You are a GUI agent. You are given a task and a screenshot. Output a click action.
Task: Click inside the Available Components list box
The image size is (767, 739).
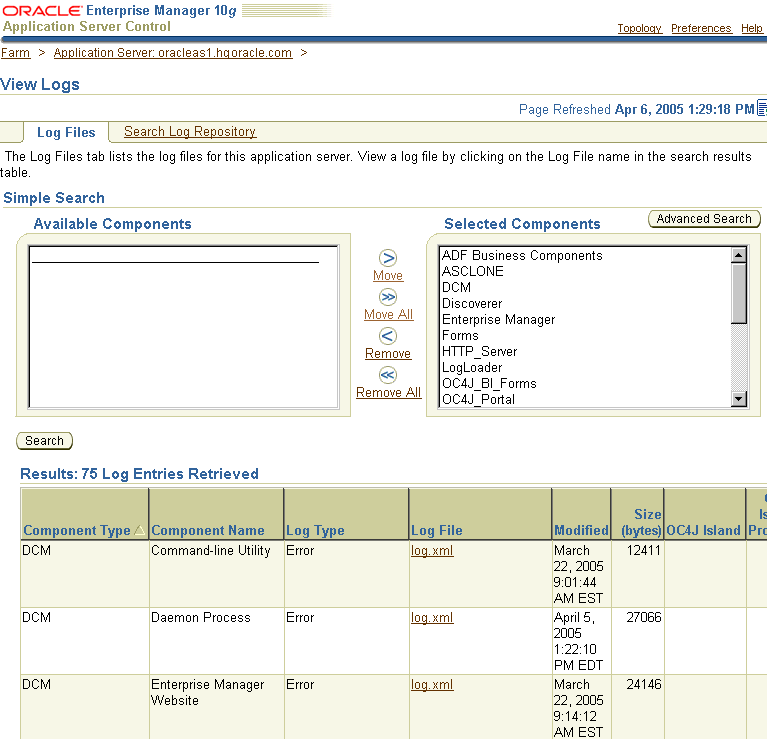point(183,327)
